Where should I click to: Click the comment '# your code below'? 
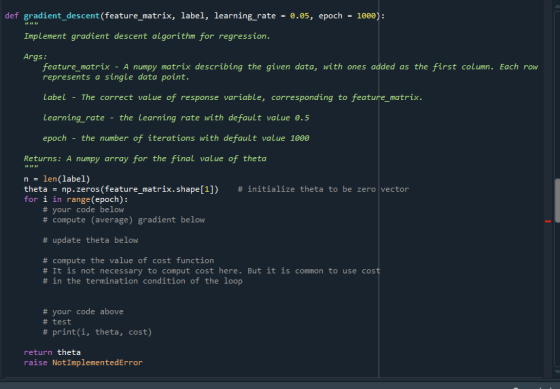pos(83,210)
